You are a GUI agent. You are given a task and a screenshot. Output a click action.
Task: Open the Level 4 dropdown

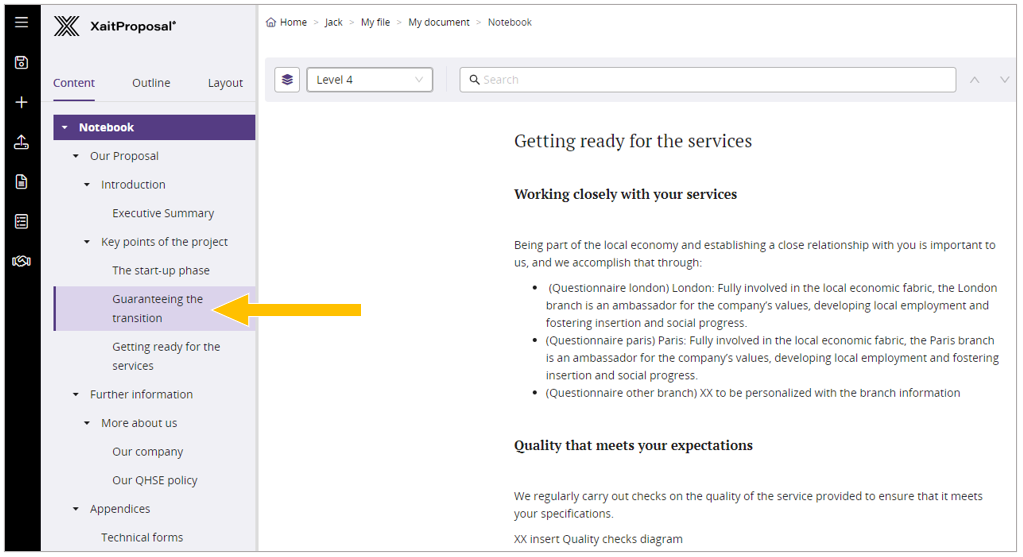tap(370, 80)
